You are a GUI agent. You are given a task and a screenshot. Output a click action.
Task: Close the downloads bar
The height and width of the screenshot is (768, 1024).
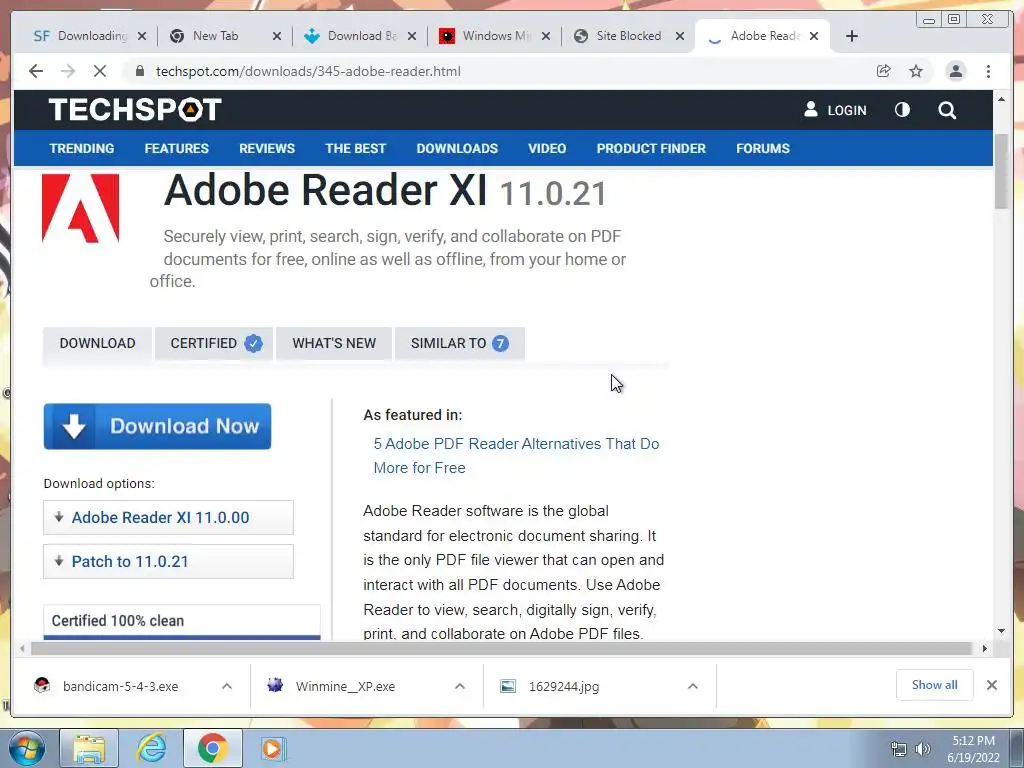point(991,685)
